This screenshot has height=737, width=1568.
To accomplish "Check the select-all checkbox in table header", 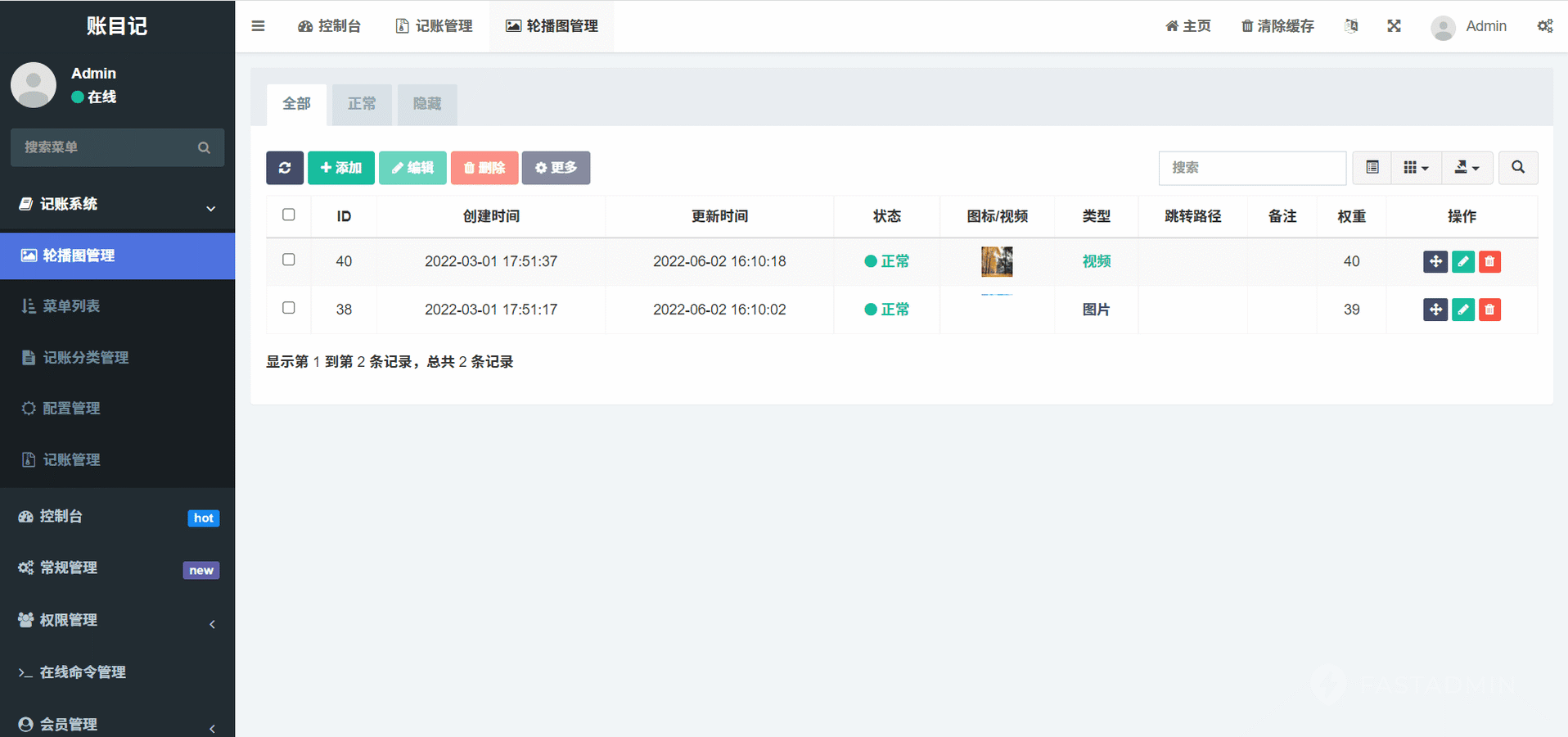I will pos(289,215).
